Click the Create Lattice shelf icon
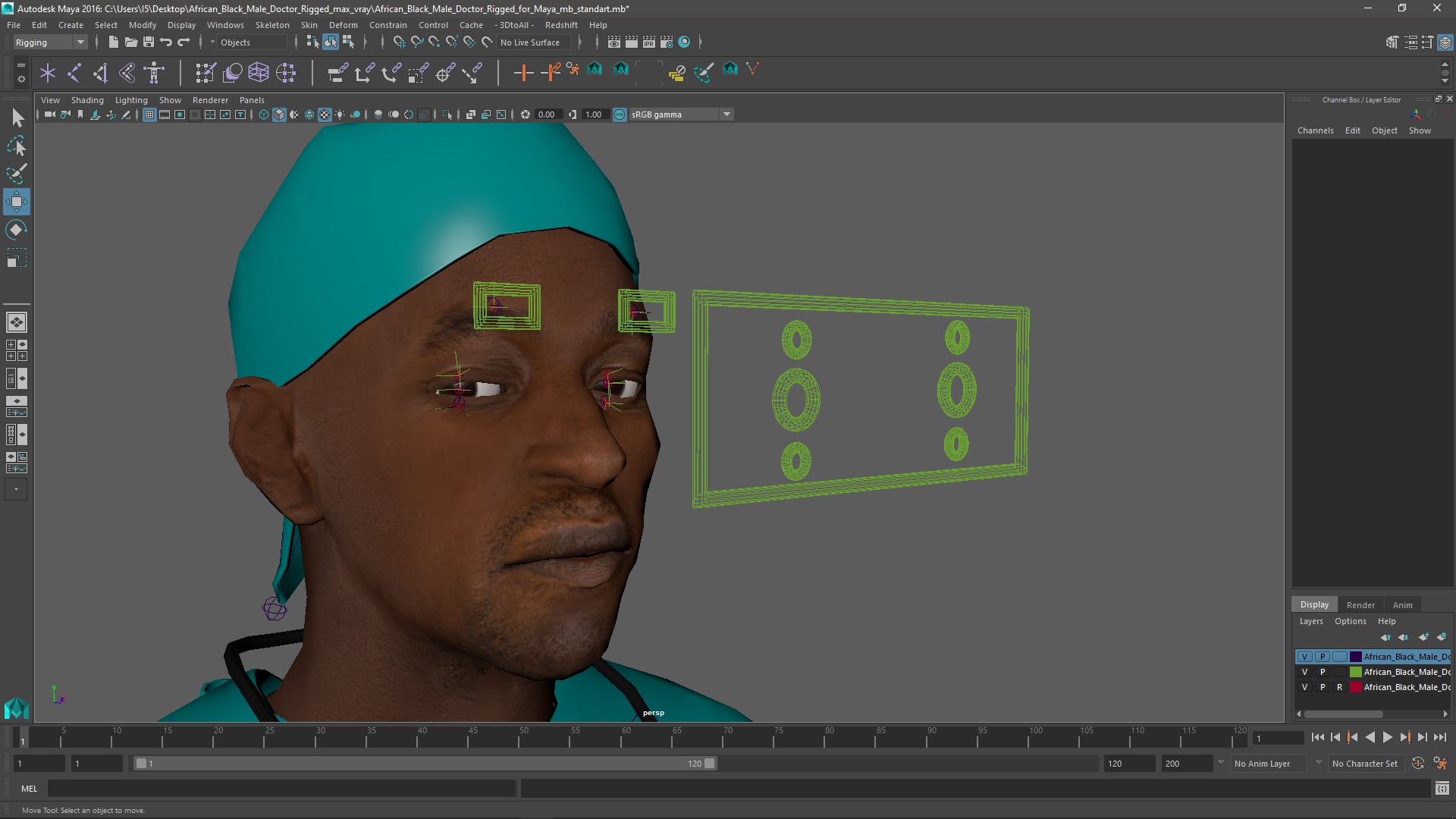Viewport: 1456px width, 819px height. point(259,73)
